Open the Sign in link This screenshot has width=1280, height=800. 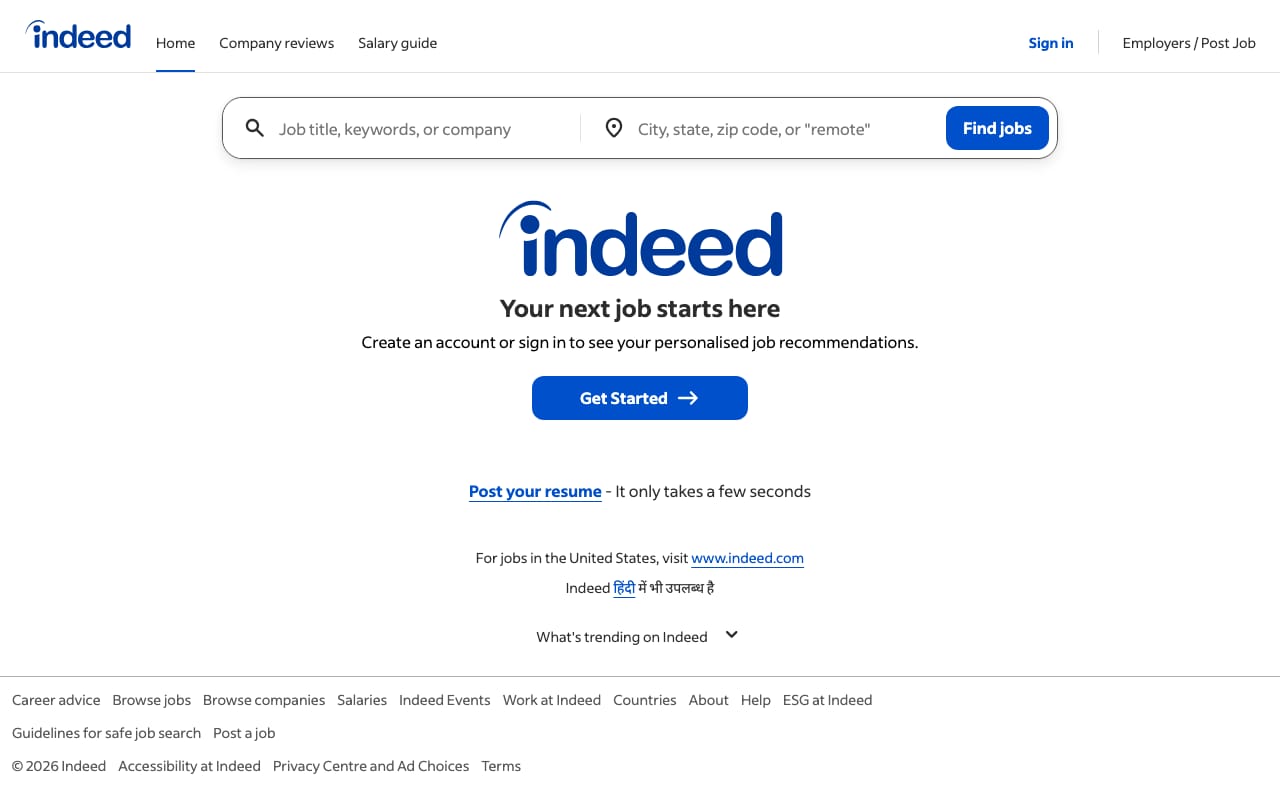coord(1050,43)
